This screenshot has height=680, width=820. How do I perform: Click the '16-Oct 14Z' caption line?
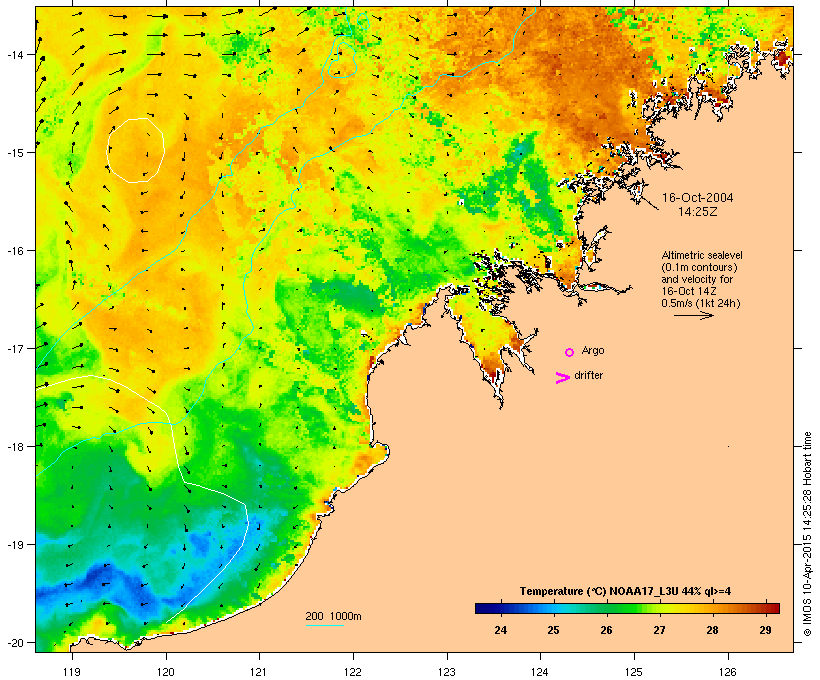[689, 291]
